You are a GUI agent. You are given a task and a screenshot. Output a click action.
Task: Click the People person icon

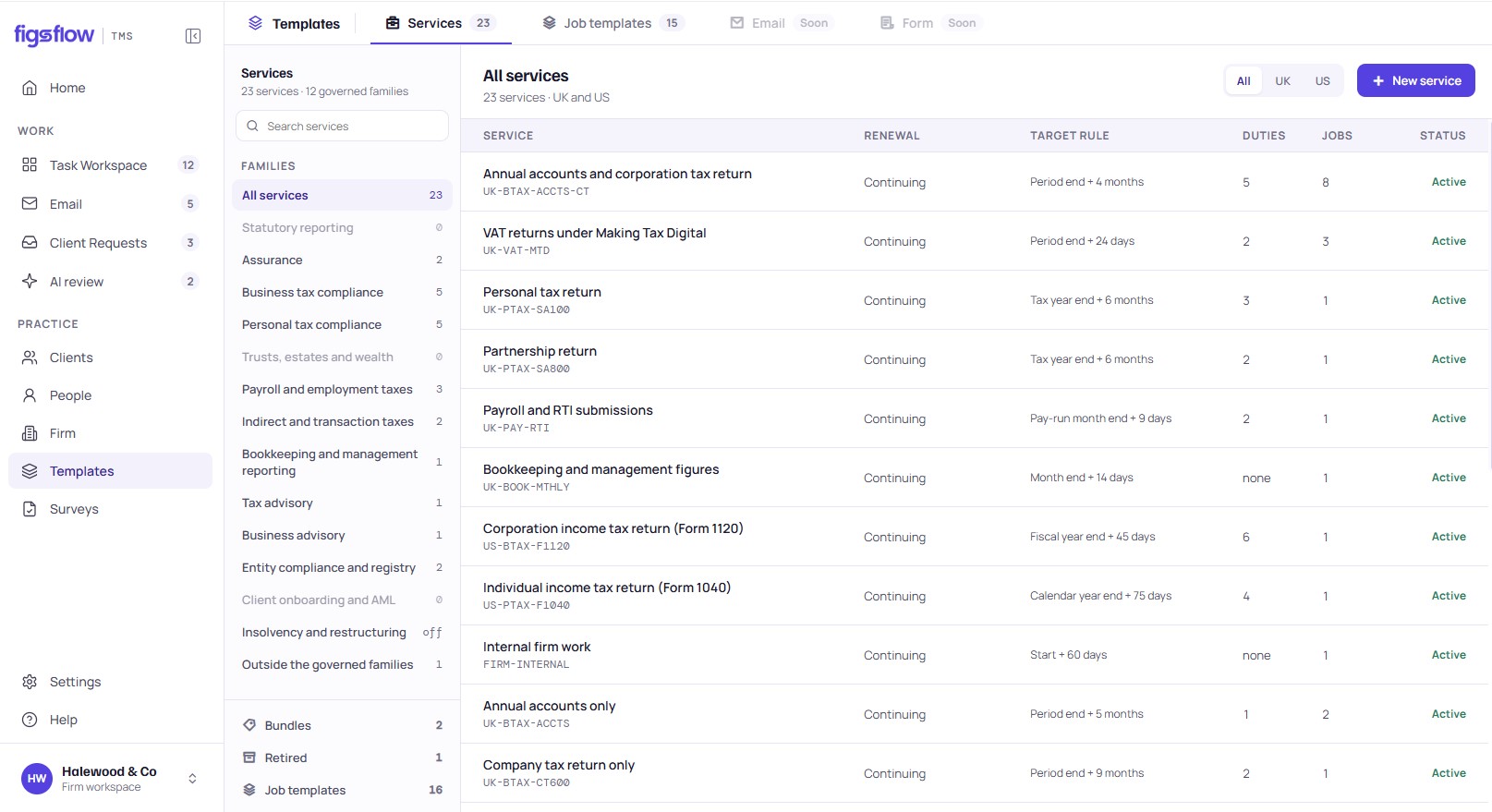30,395
